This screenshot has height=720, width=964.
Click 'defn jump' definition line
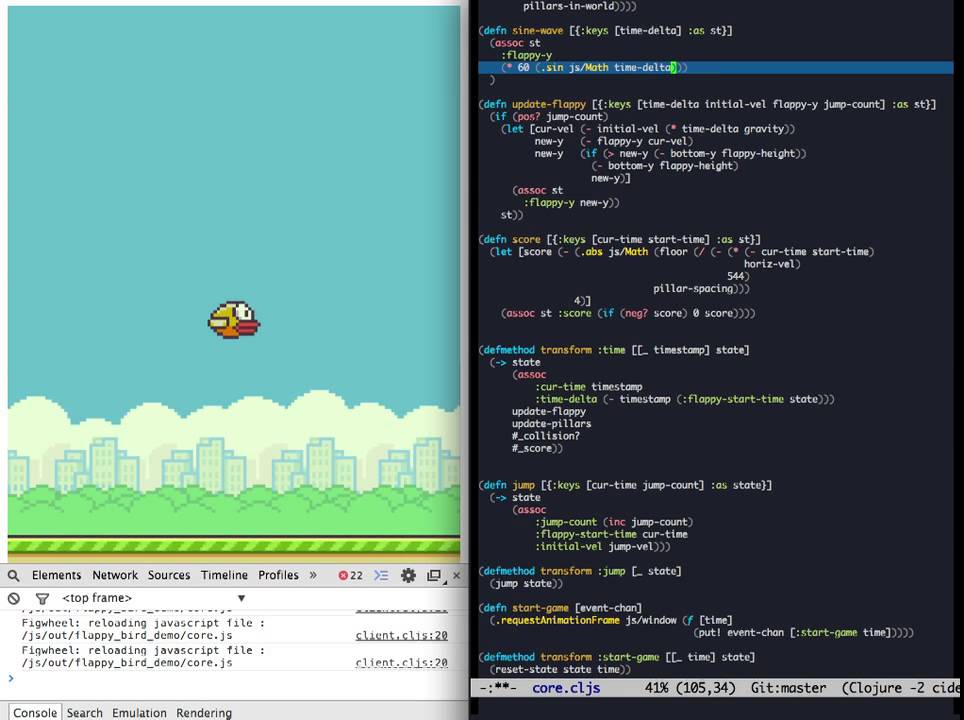625,485
